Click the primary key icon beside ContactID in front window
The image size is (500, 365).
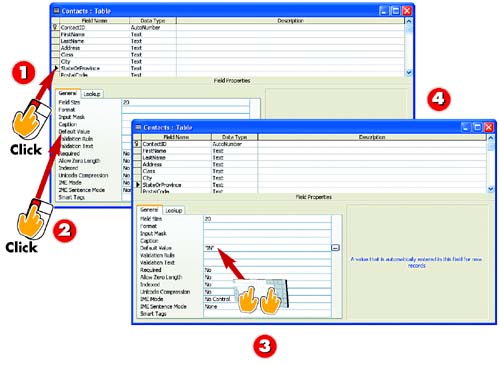(x=137, y=144)
